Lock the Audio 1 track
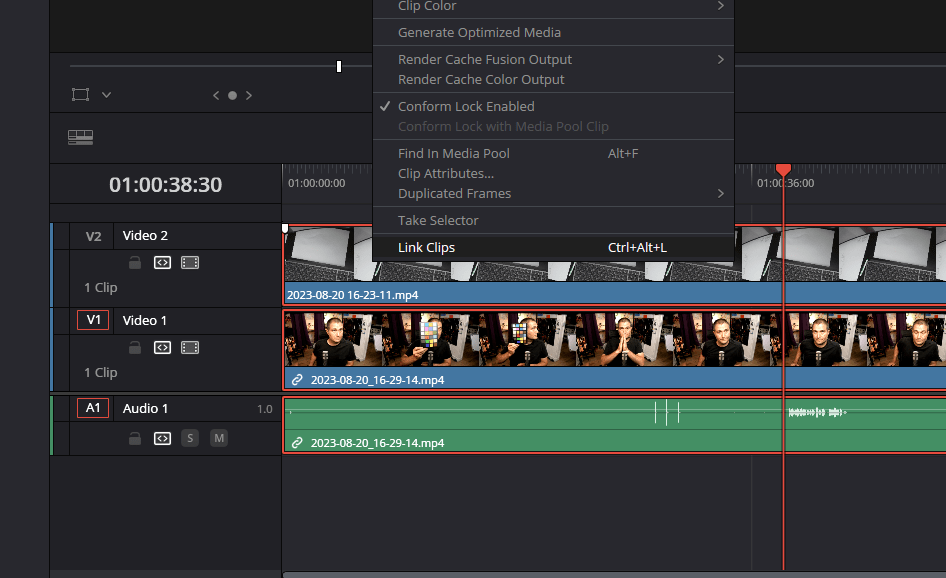Image resolution: width=946 pixels, height=578 pixels. [x=135, y=439]
